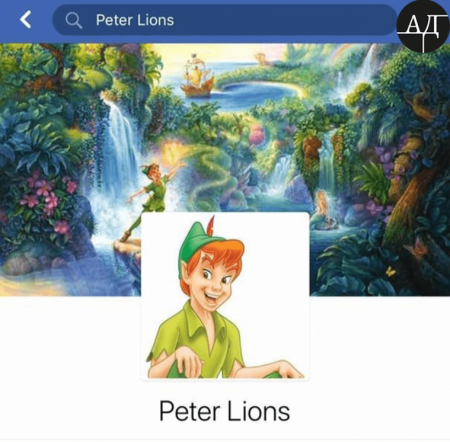450x442 pixels.
Task: Tap the white back arrow
Action: click(x=26, y=19)
